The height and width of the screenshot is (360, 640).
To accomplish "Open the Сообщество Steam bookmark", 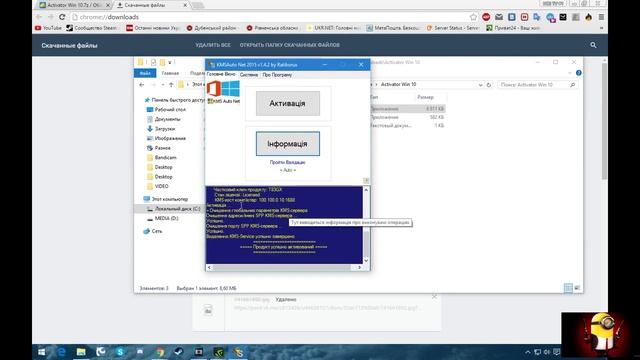I will pyautogui.click(x=92, y=28).
